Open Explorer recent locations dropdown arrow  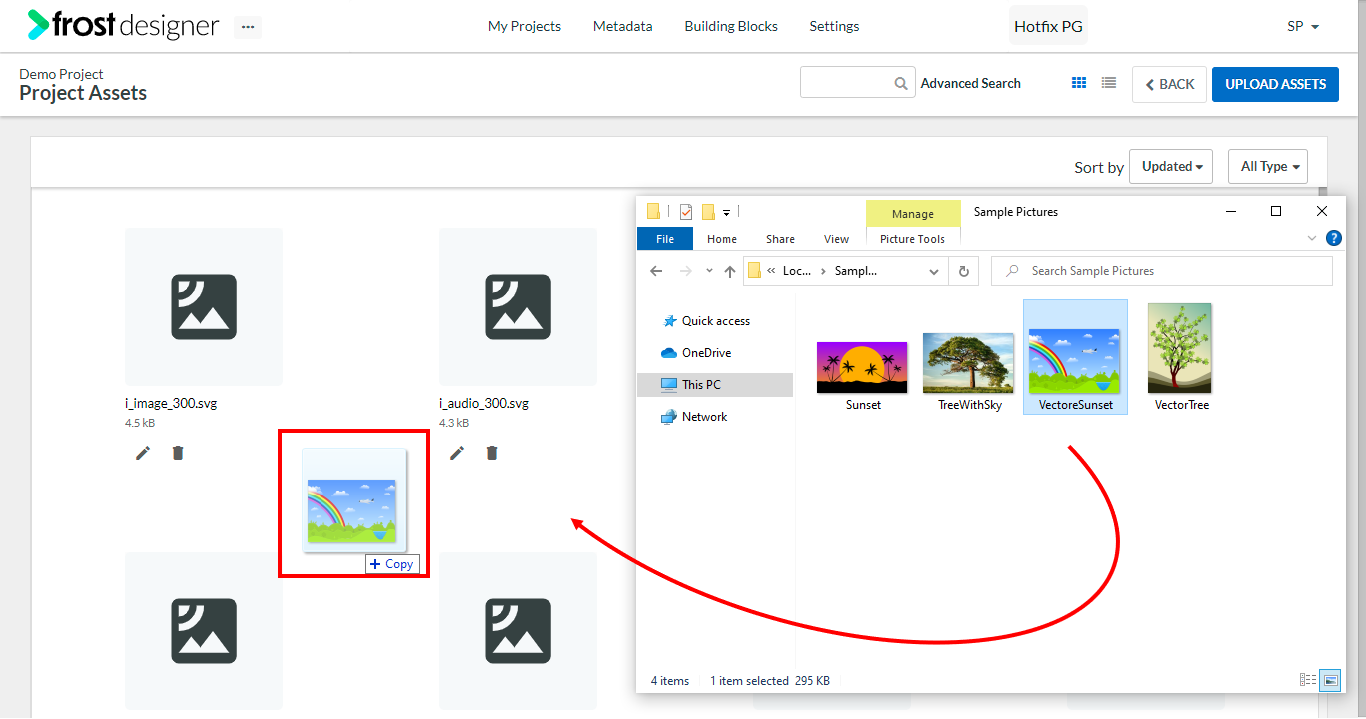[x=709, y=271]
